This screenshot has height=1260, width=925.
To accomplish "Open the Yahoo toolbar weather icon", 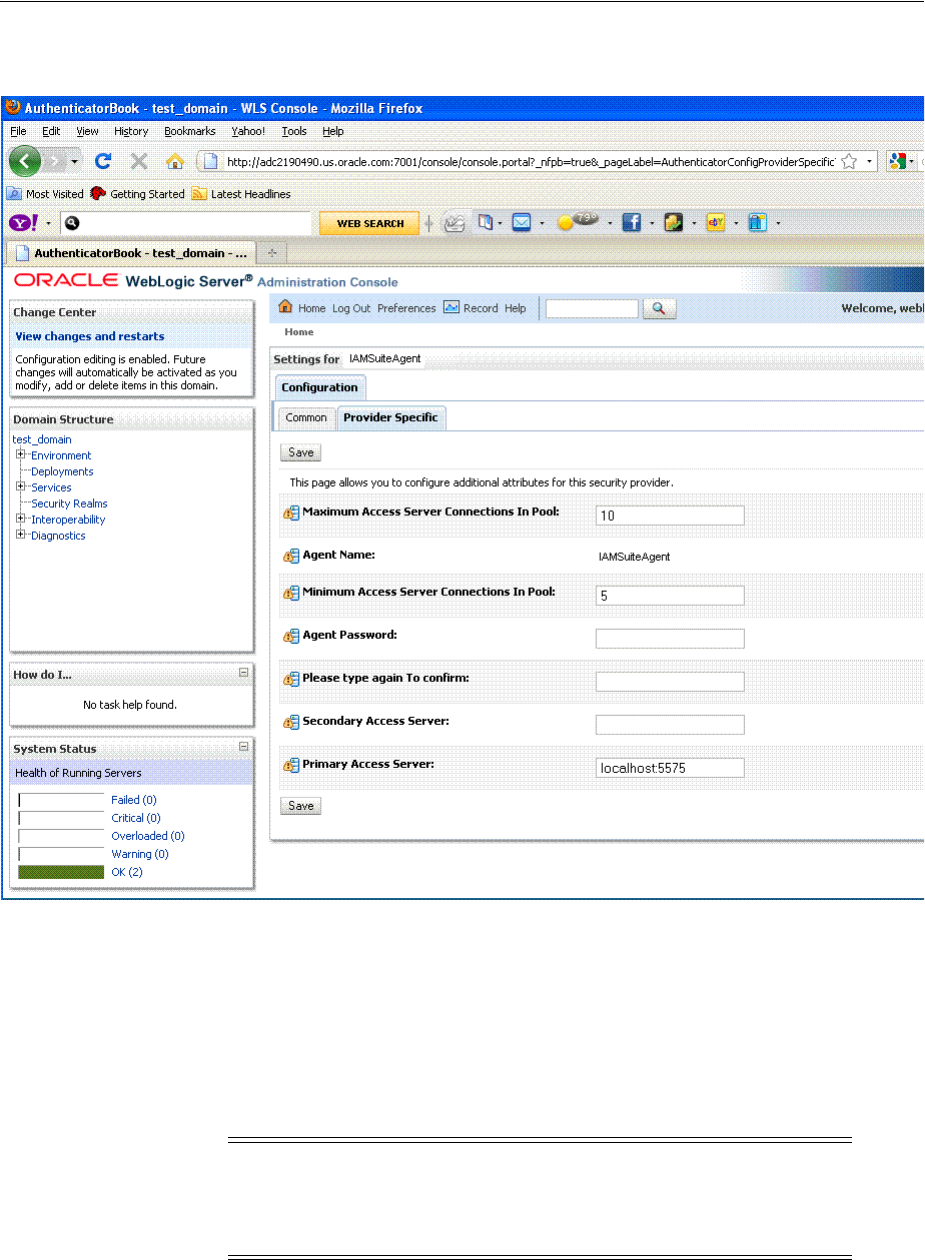I will pyautogui.click(x=578, y=222).
